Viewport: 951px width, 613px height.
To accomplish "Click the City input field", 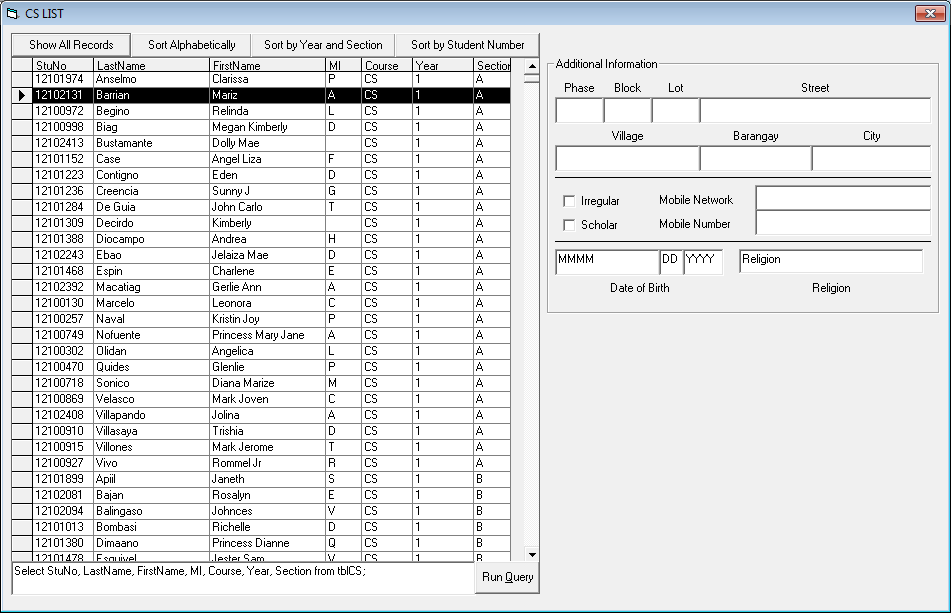I will (x=871, y=158).
